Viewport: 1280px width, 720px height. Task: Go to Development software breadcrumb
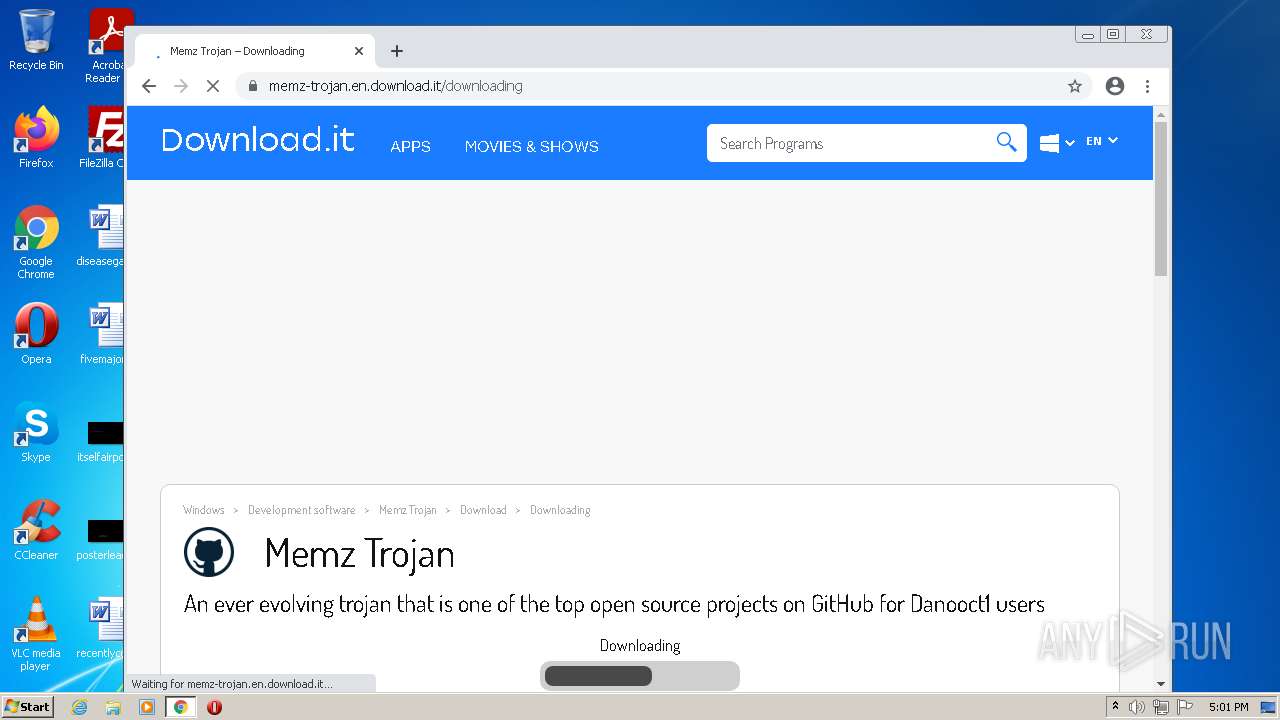point(302,510)
